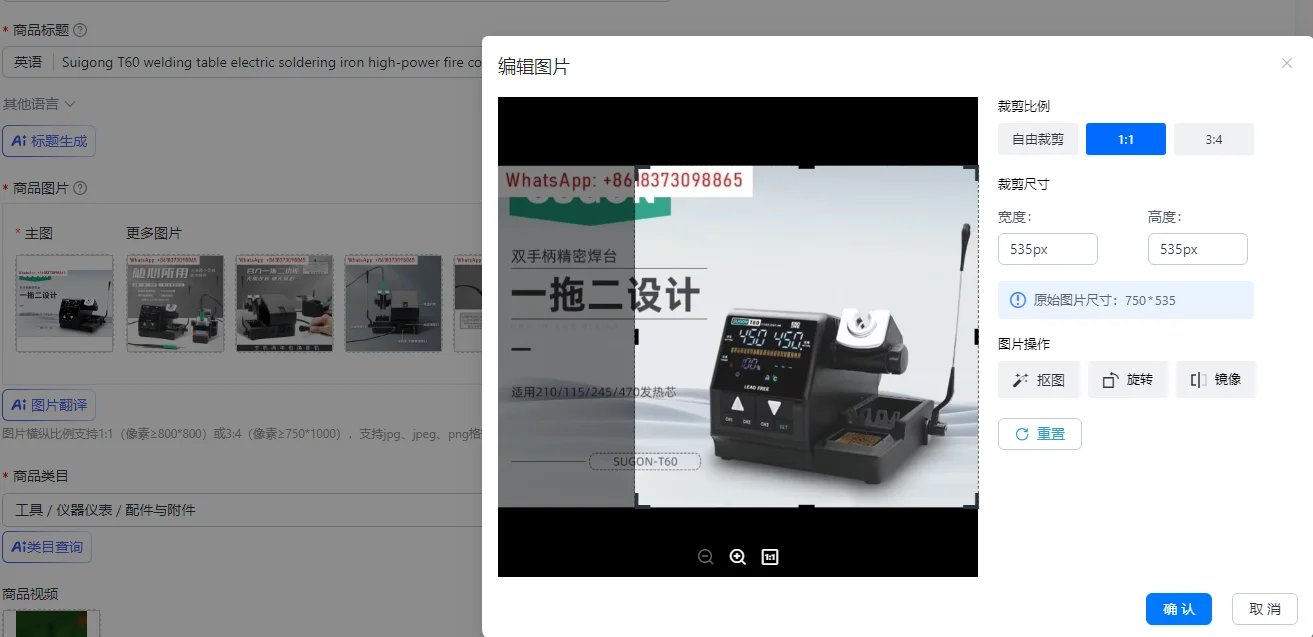The height and width of the screenshot is (637, 1313).
Task: Select the first thumbnail under 更多图片
Action: click(175, 303)
